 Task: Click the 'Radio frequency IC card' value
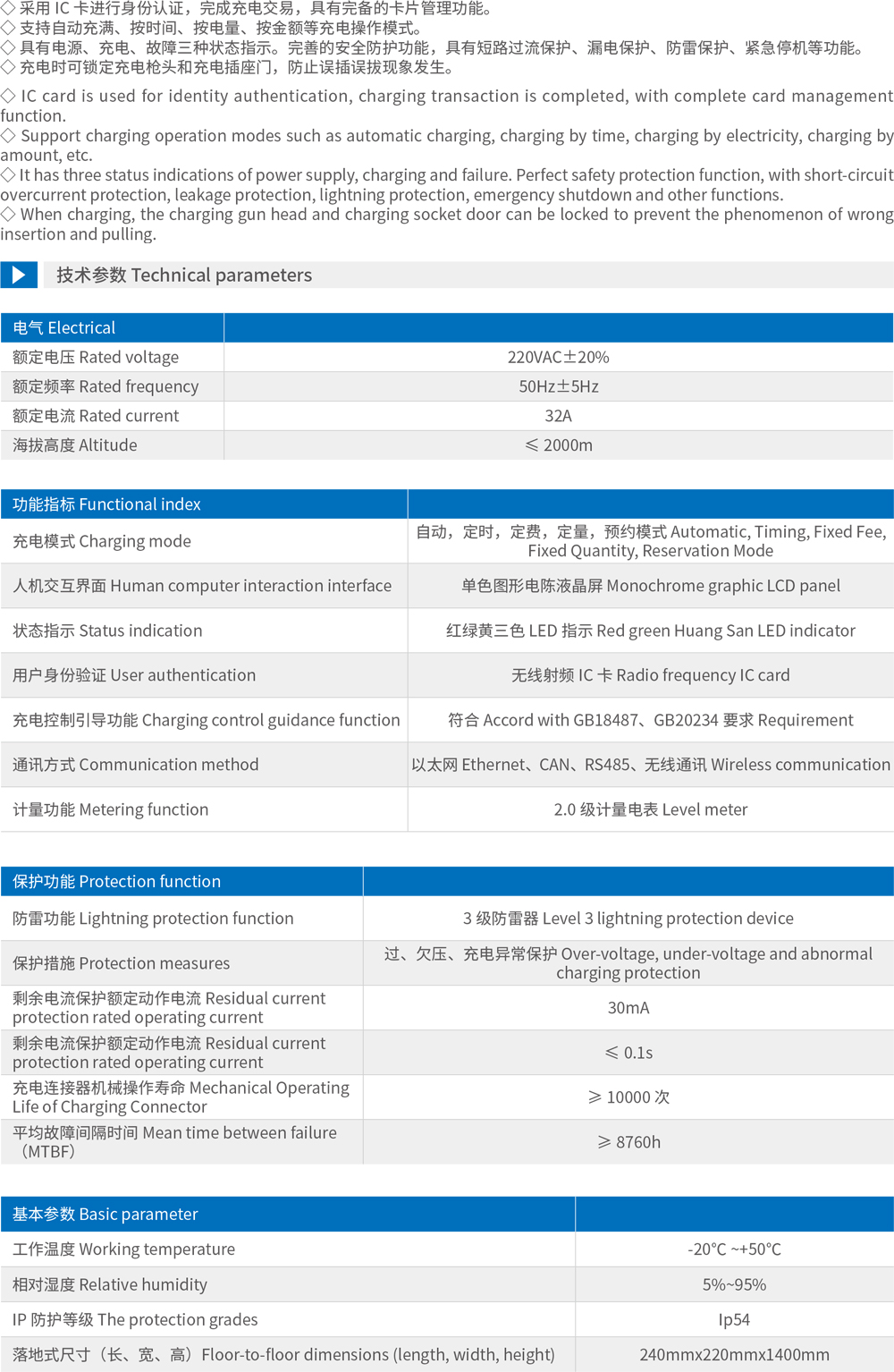coord(650,675)
